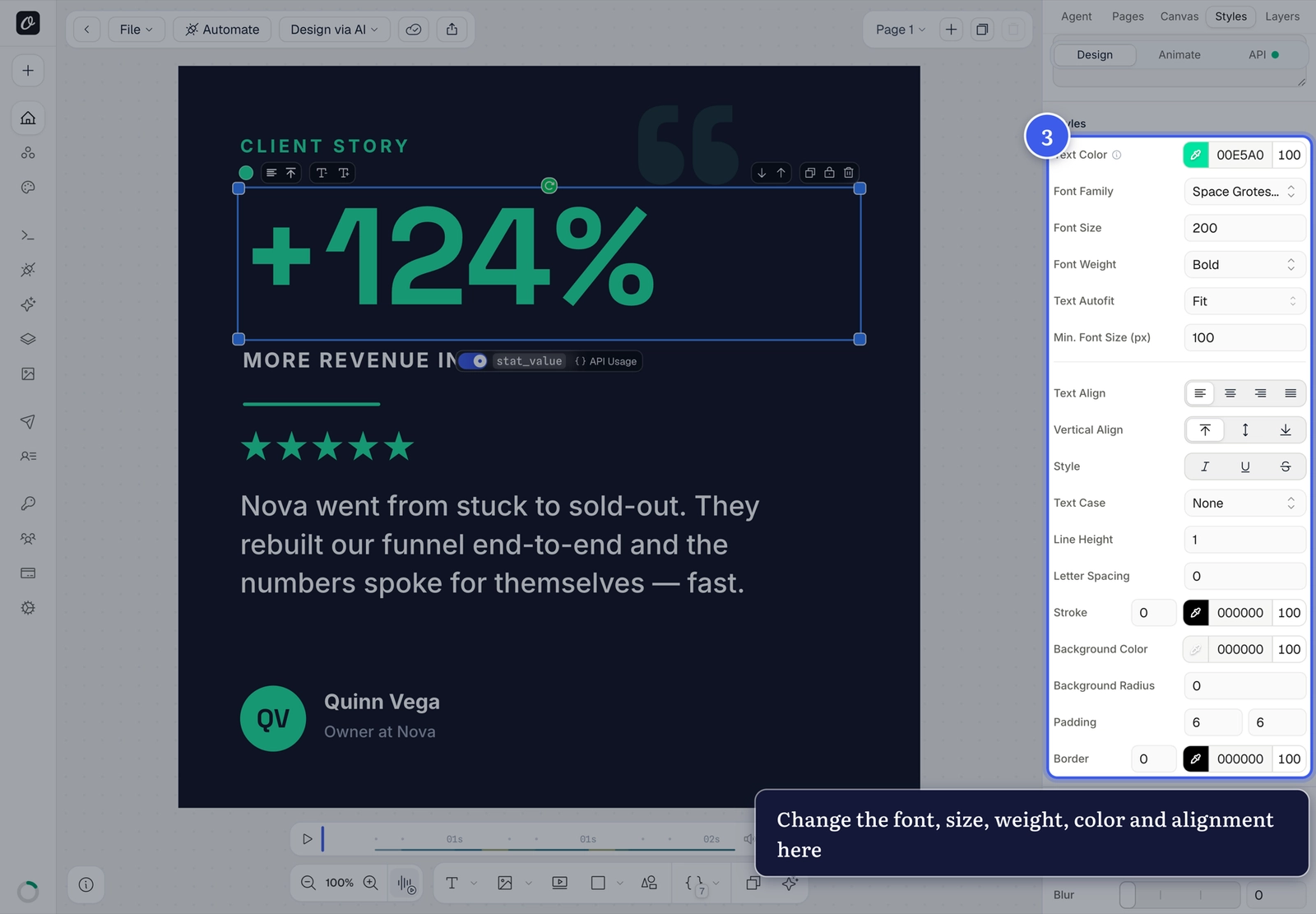The width and height of the screenshot is (1316, 914).
Task: Click the share/export icon in top bar
Action: coord(452,30)
